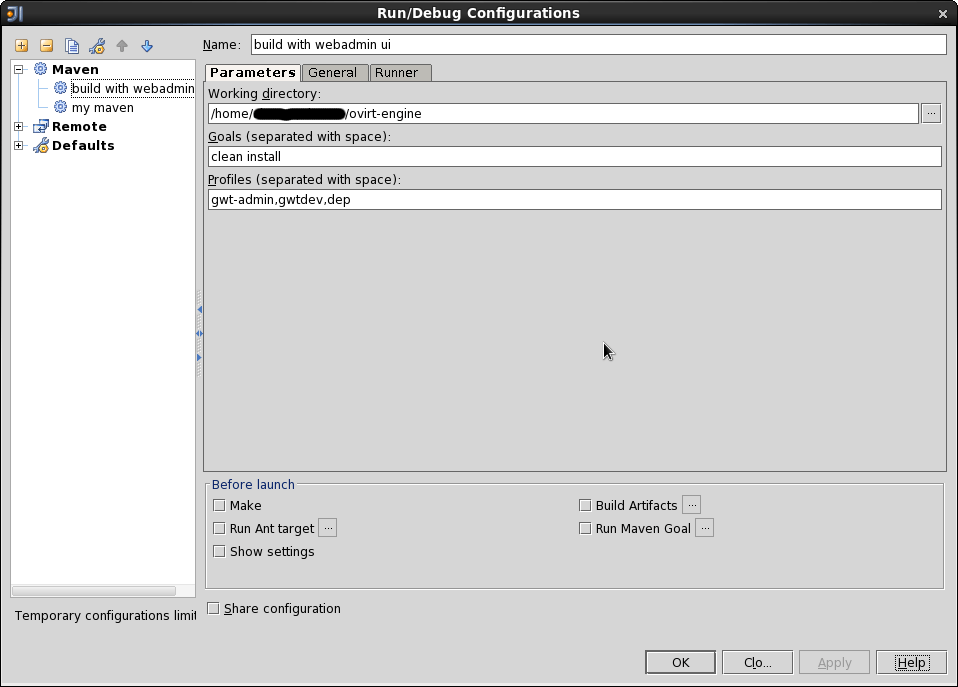
Task: Click the Goals input field
Action: pos(574,157)
